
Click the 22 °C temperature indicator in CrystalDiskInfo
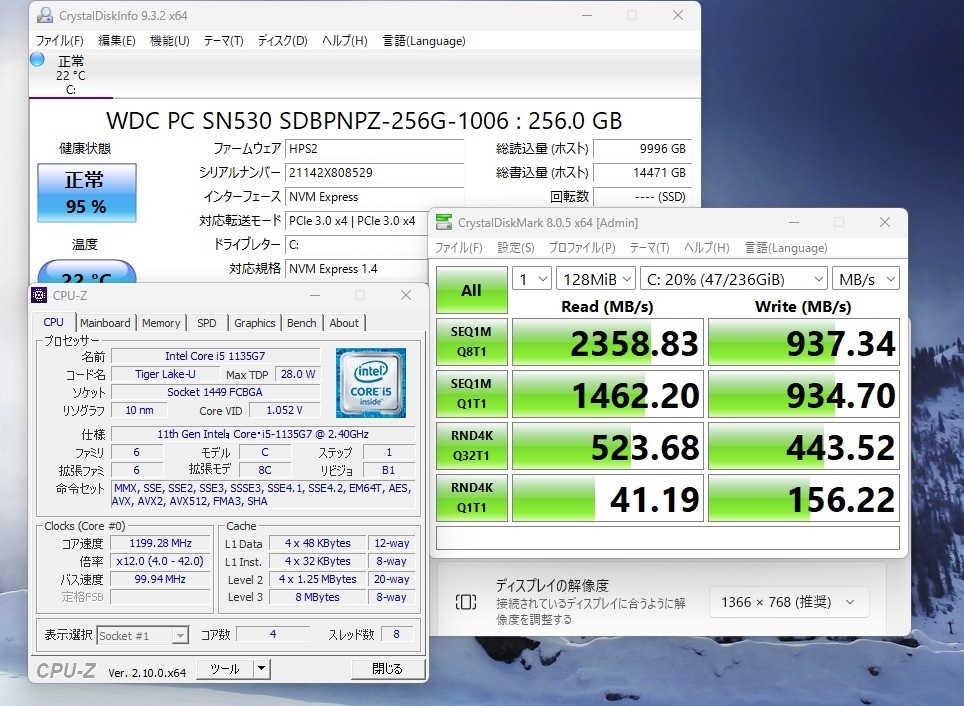[87, 272]
